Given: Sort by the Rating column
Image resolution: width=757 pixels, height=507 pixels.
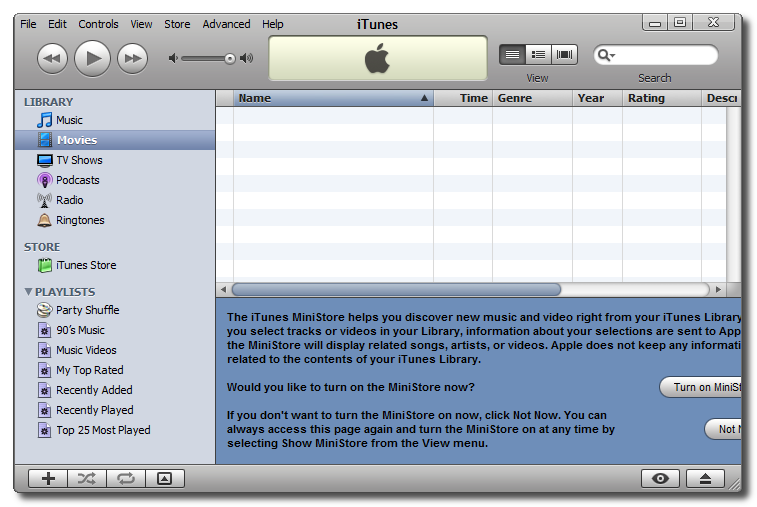Looking at the screenshot, I should click(x=662, y=98).
